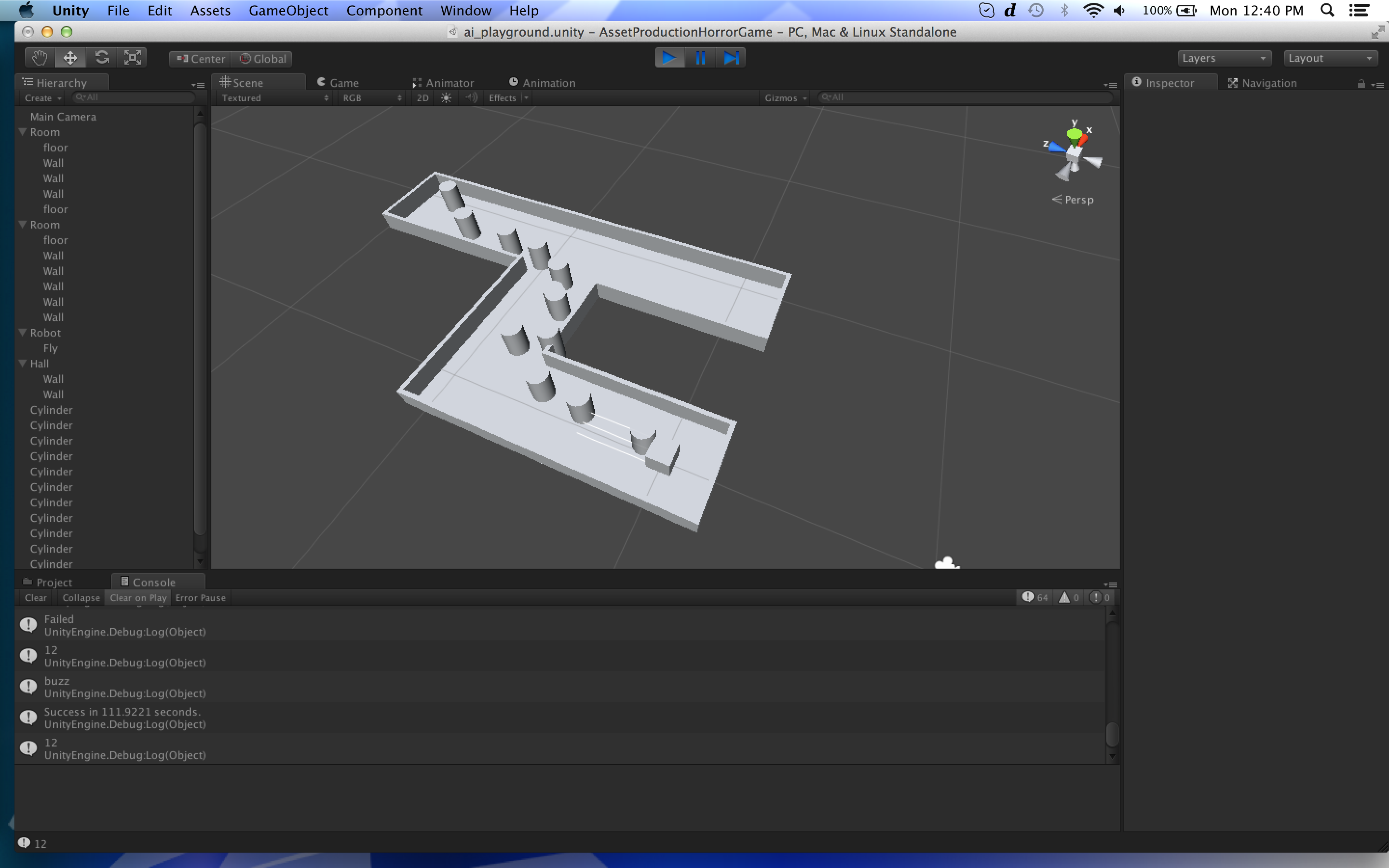
Task: Click the Pause button
Action: click(x=700, y=58)
